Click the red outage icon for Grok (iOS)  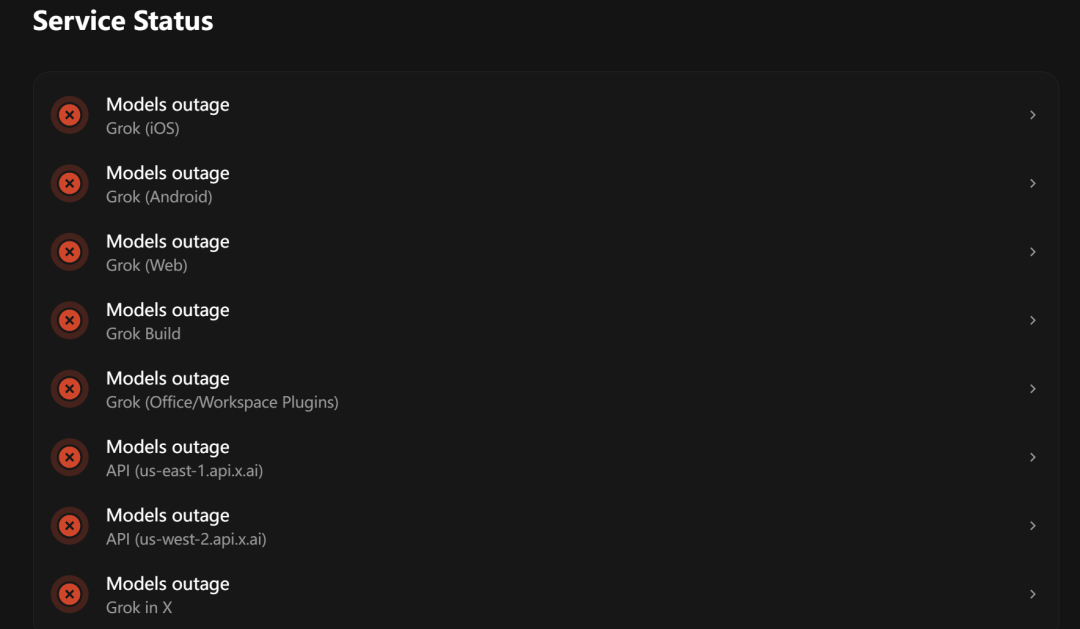click(70, 115)
